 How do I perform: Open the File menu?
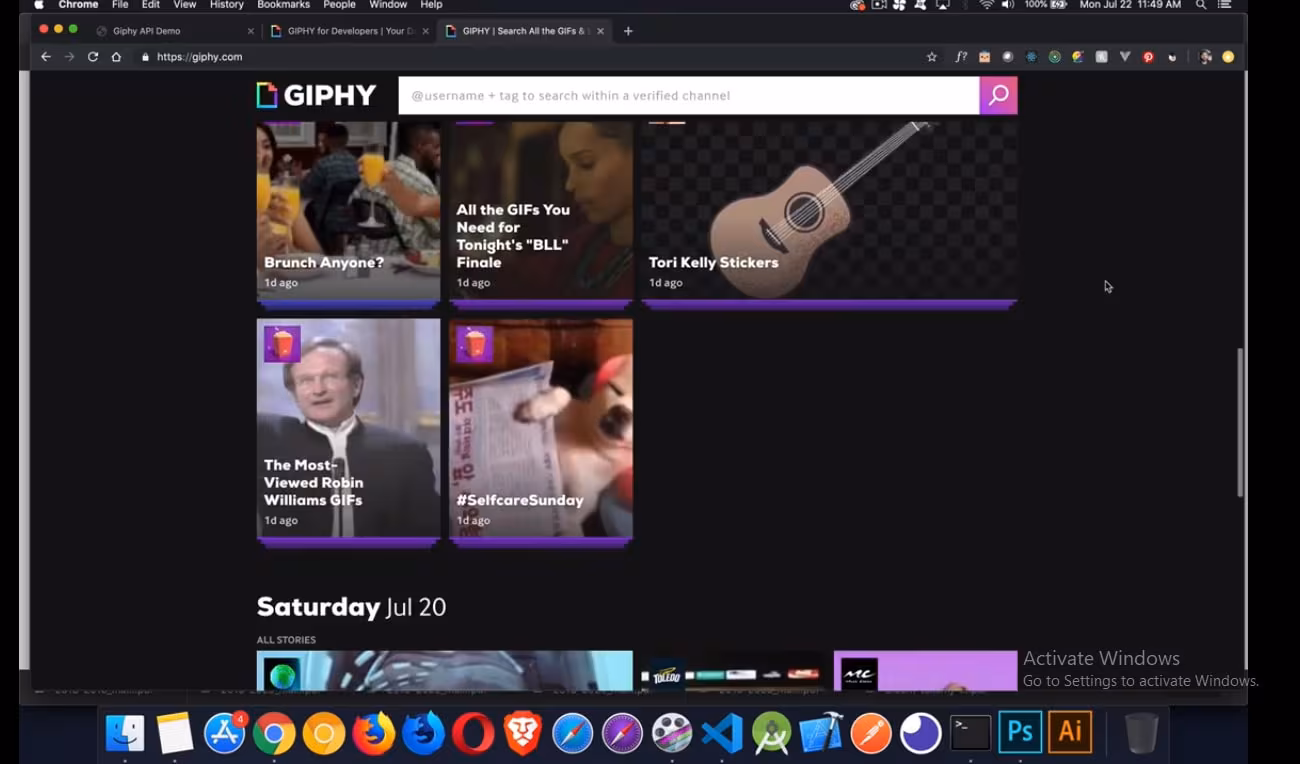[x=120, y=5]
